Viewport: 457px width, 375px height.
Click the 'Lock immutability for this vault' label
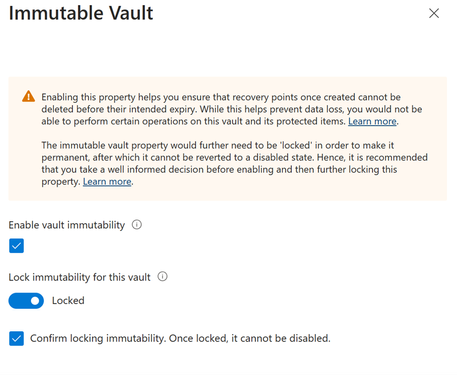click(x=79, y=277)
